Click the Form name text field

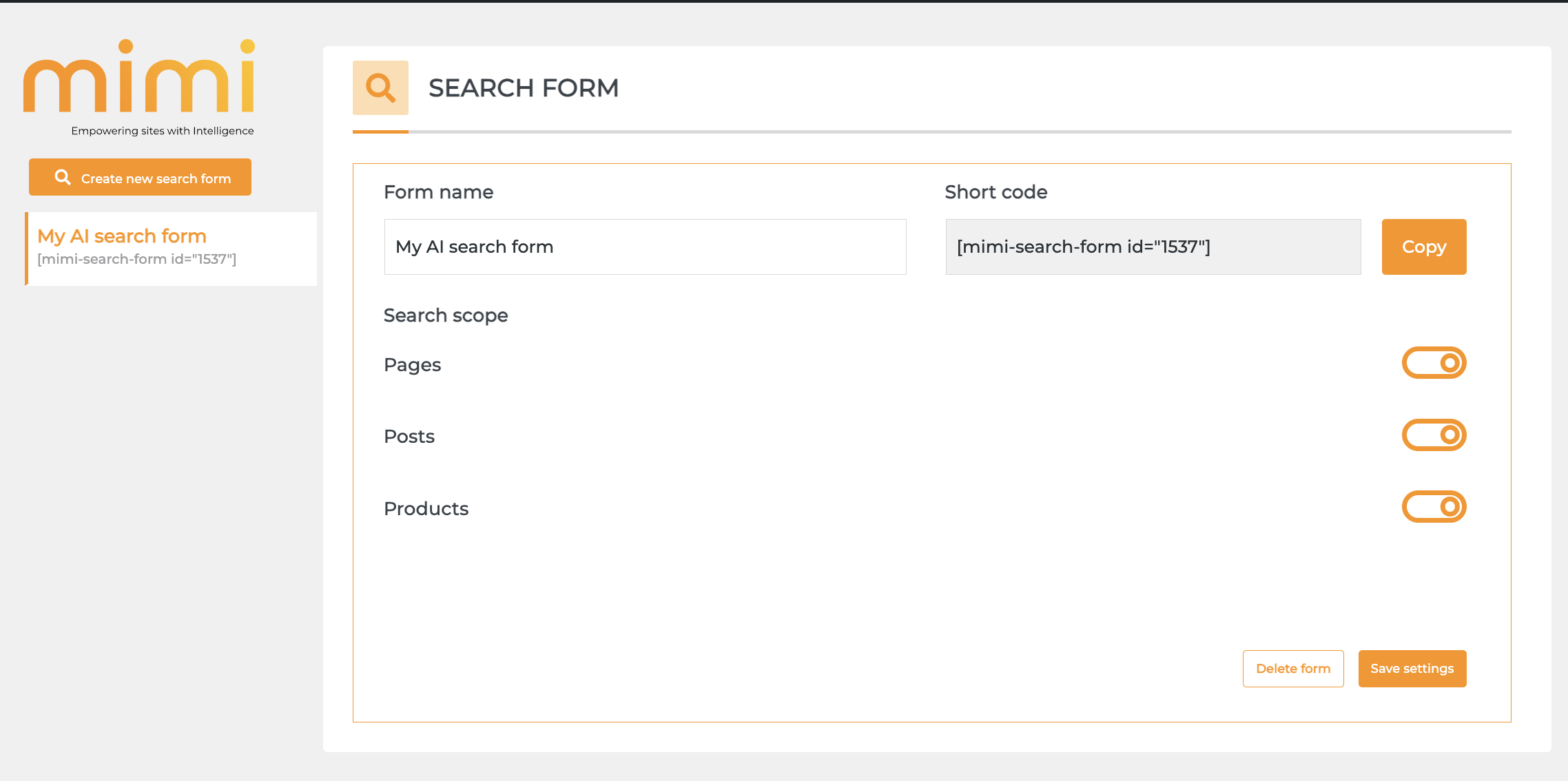(x=645, y=247)
